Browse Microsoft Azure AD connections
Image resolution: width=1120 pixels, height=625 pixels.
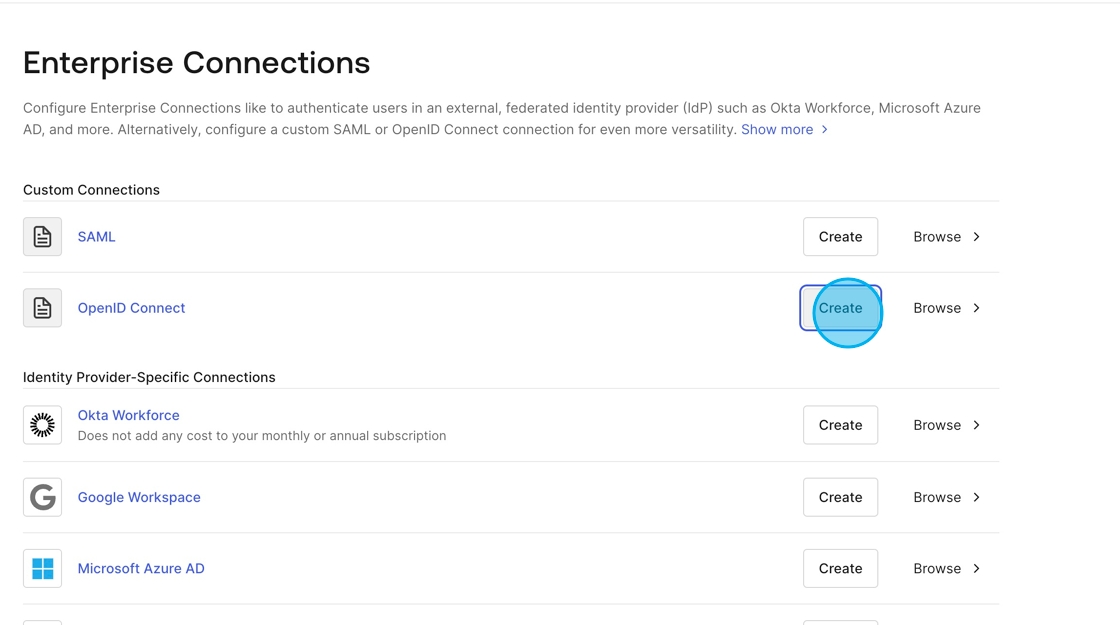tap(946, 569)
